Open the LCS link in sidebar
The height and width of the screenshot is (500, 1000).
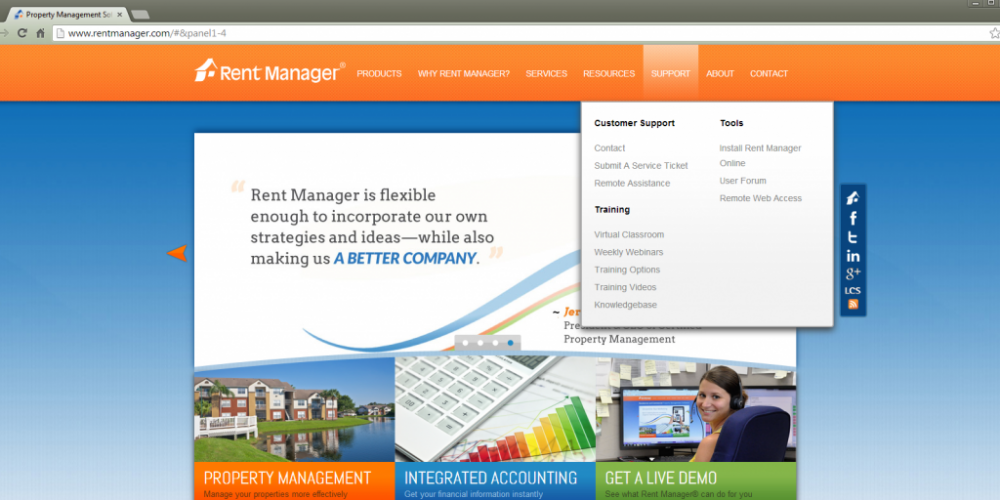(x=853, y=291)
